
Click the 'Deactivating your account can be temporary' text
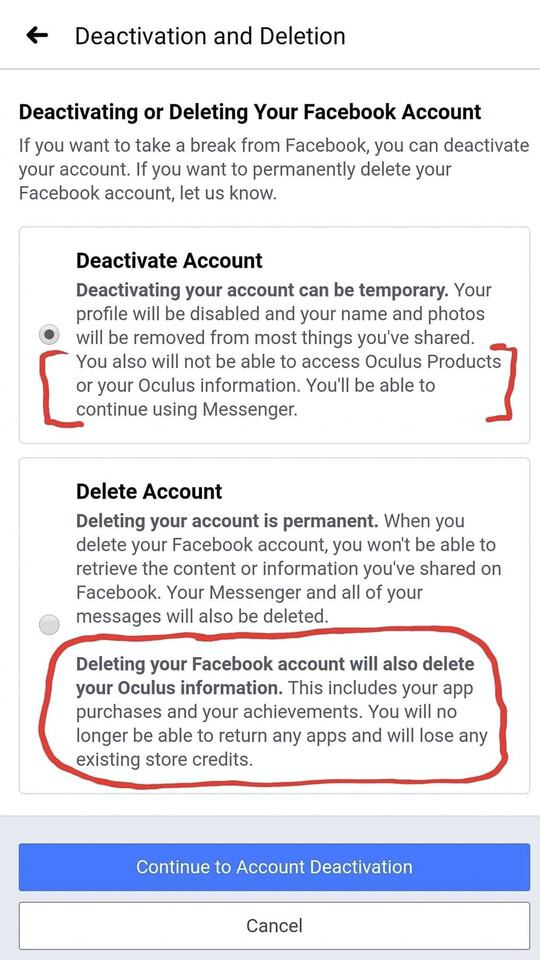(x=263, y=290)
